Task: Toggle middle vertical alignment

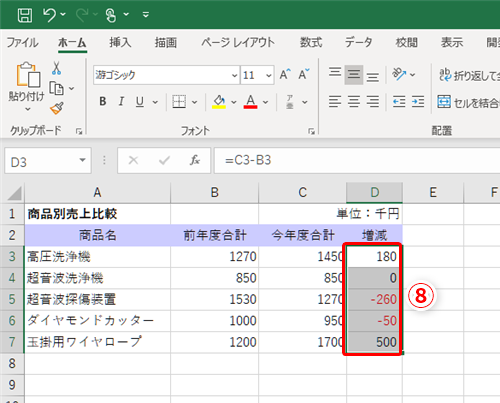Action: pos(354,75)
